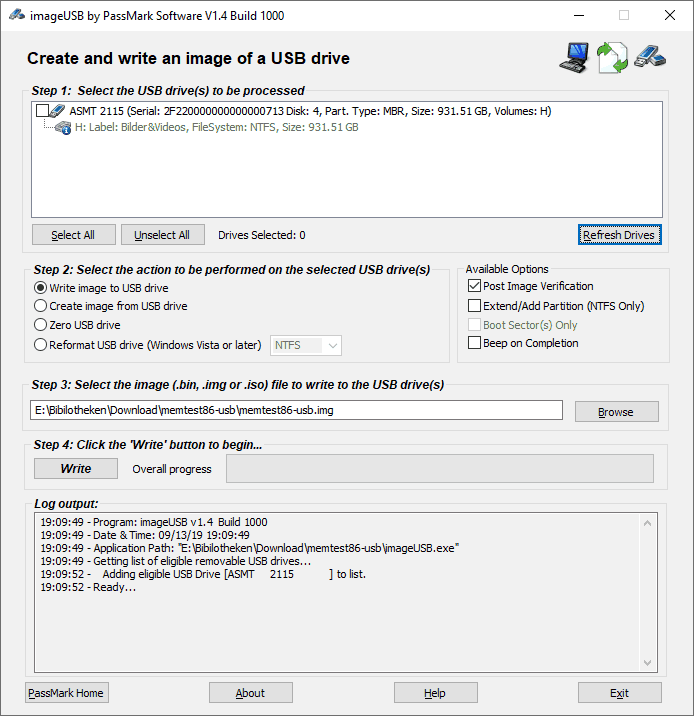Click the USB stick icon in the header
The width and height of the screenshot is (694, 716).
pos(650,57)
